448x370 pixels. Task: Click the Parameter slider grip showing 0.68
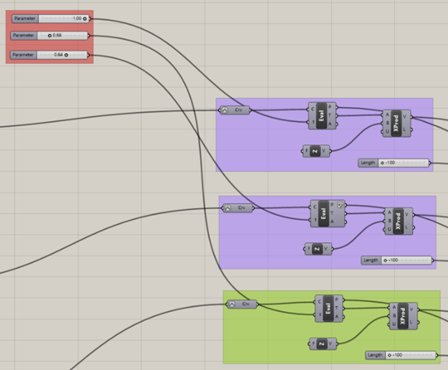coord(50,35)
